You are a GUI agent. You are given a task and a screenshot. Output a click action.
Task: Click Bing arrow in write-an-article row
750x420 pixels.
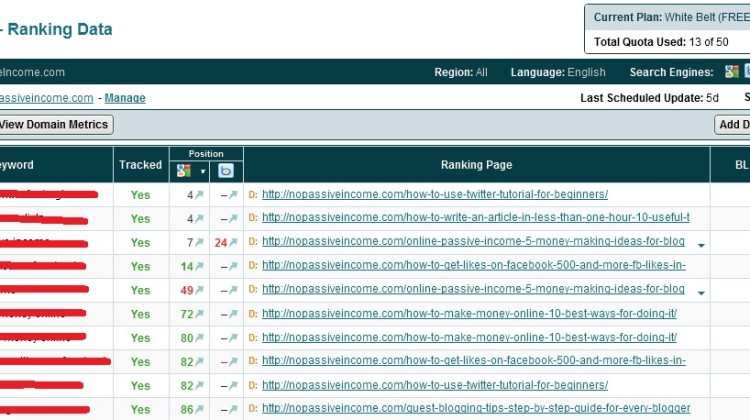tap(233, 218)
